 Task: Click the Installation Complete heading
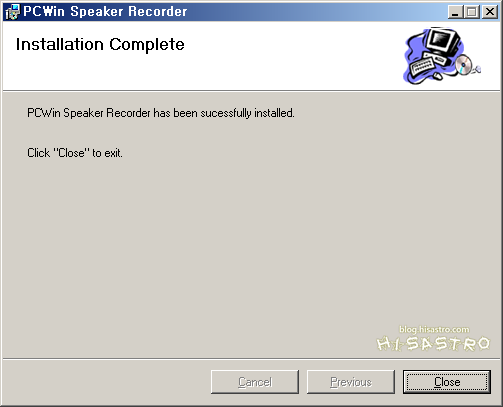click(100, 45)
